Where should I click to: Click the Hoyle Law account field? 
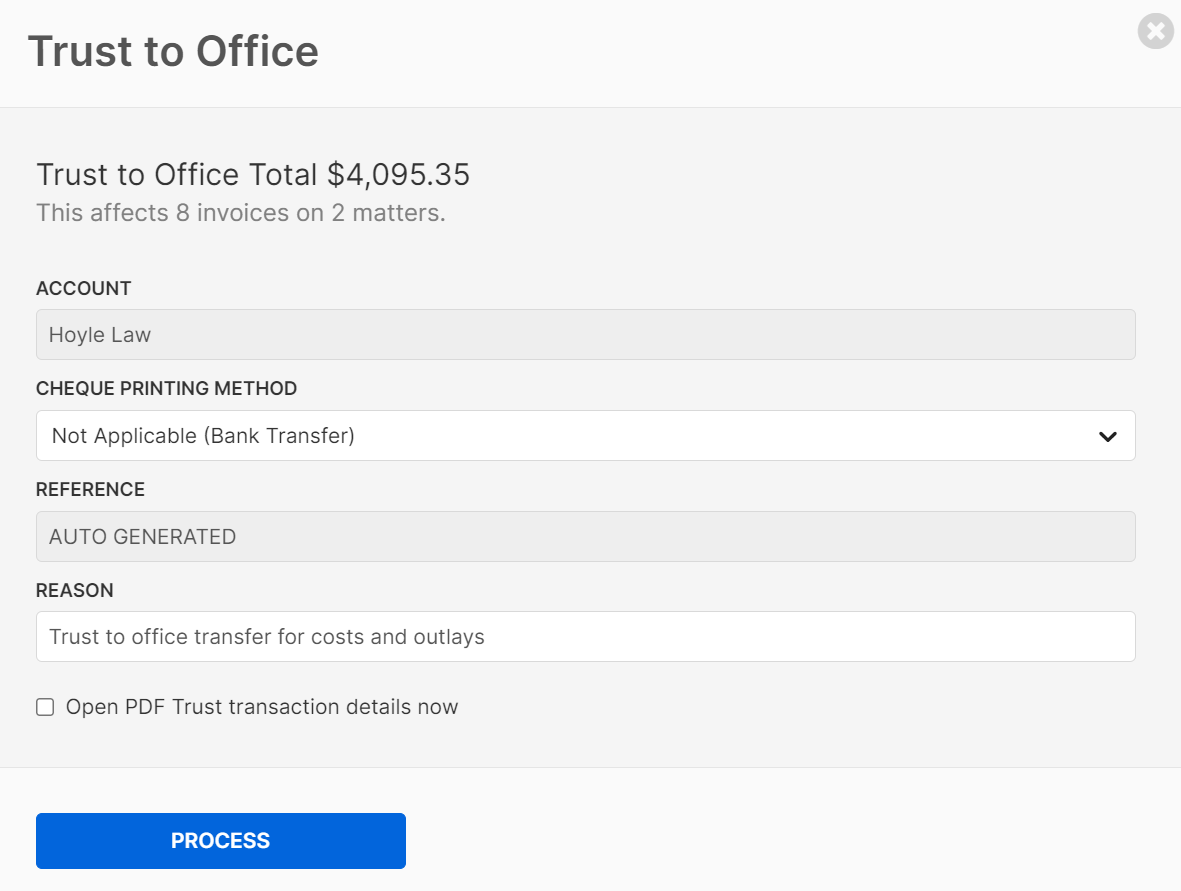(x=585, y=334)
